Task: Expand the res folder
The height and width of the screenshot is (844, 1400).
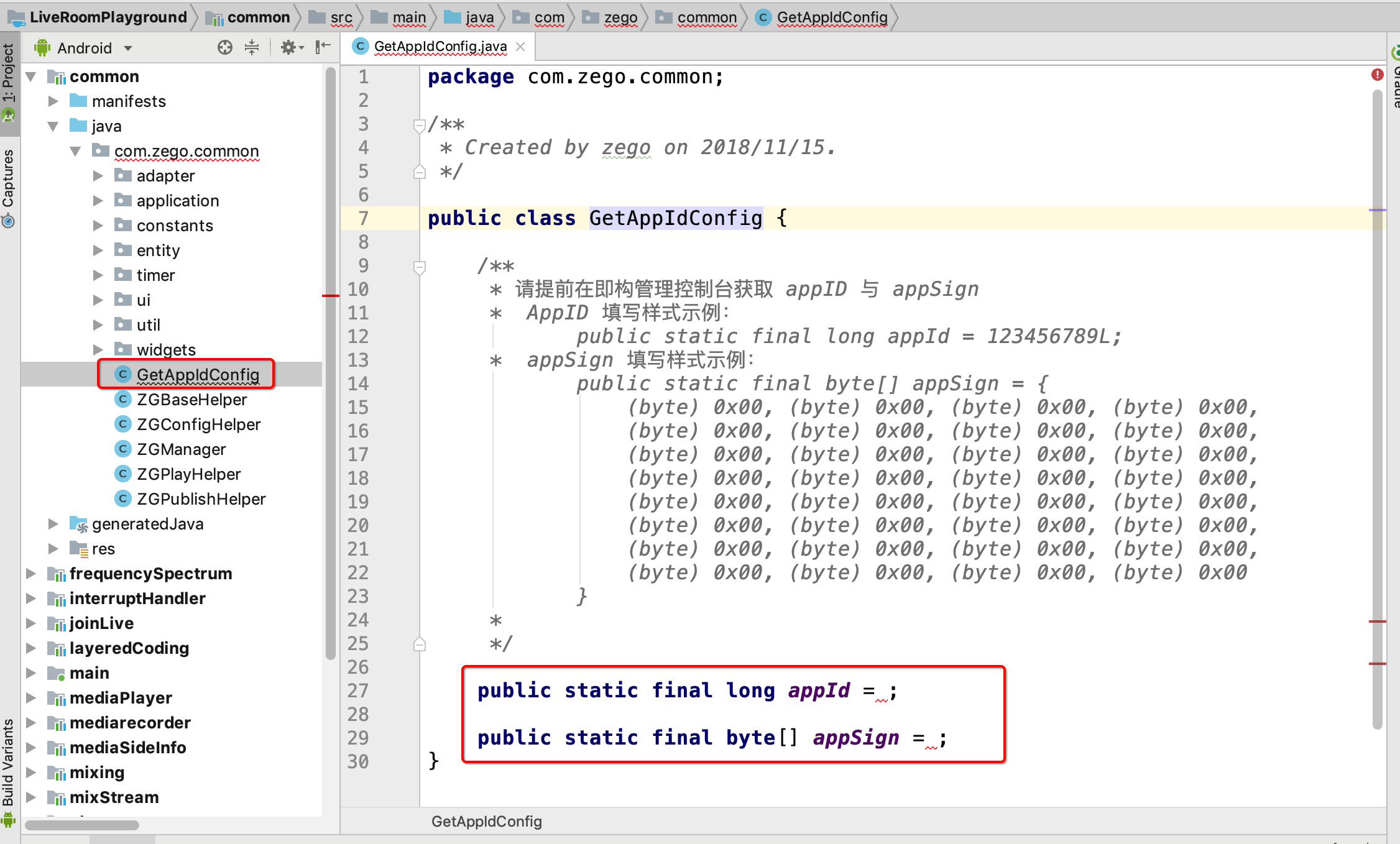Action: [53, 549]
